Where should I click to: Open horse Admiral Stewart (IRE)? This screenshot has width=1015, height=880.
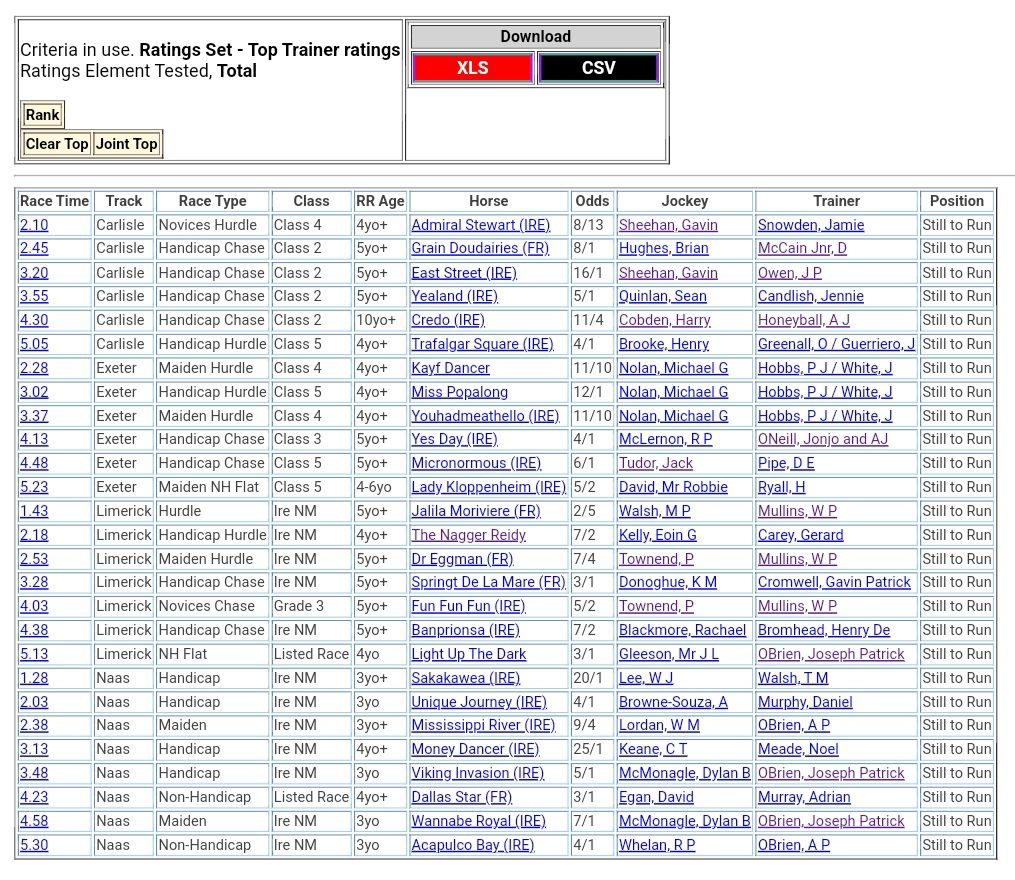(x=480, y=225)
